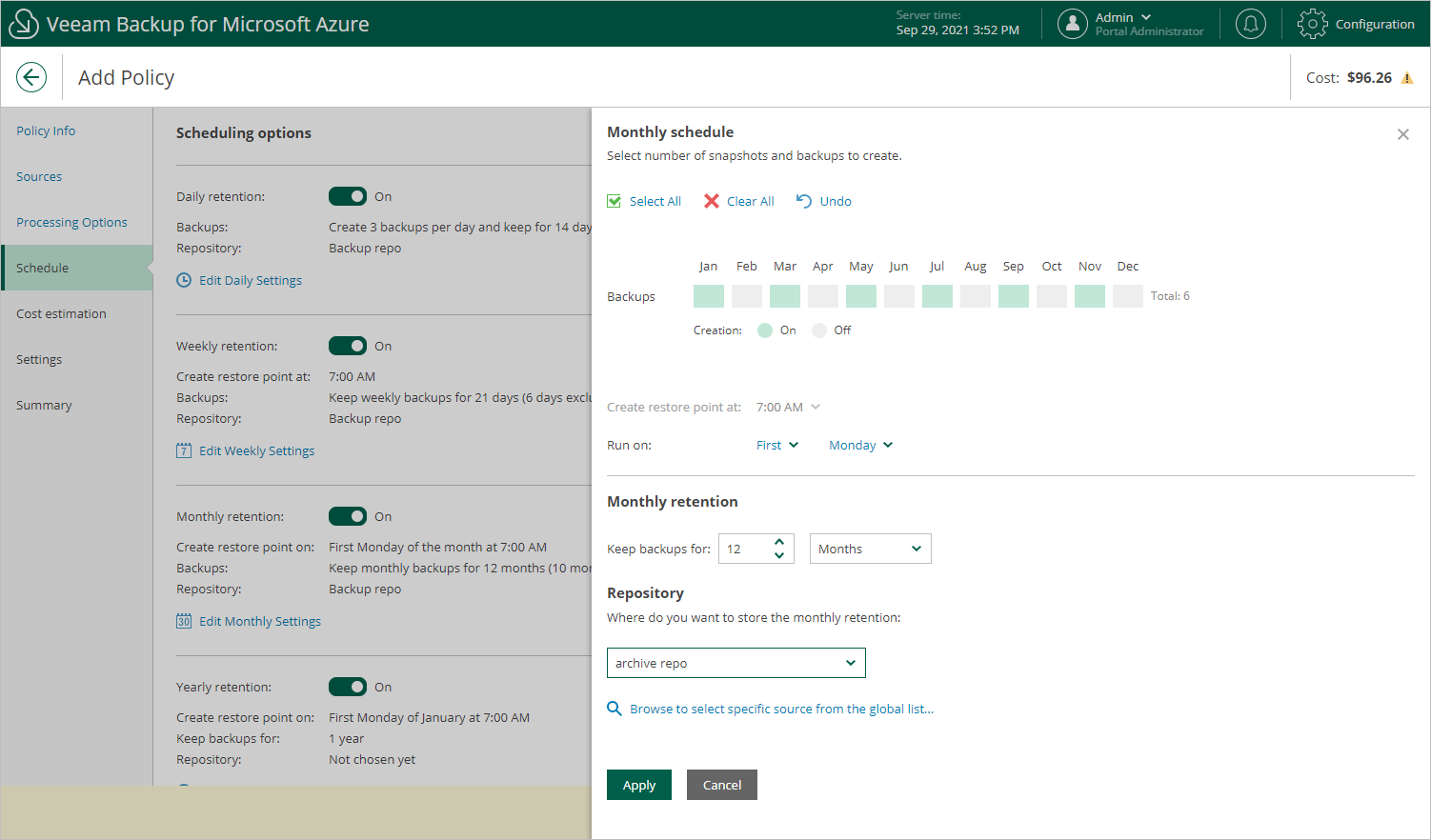
Task: Click the Dec backup cell
Action: coord(1128,296)
